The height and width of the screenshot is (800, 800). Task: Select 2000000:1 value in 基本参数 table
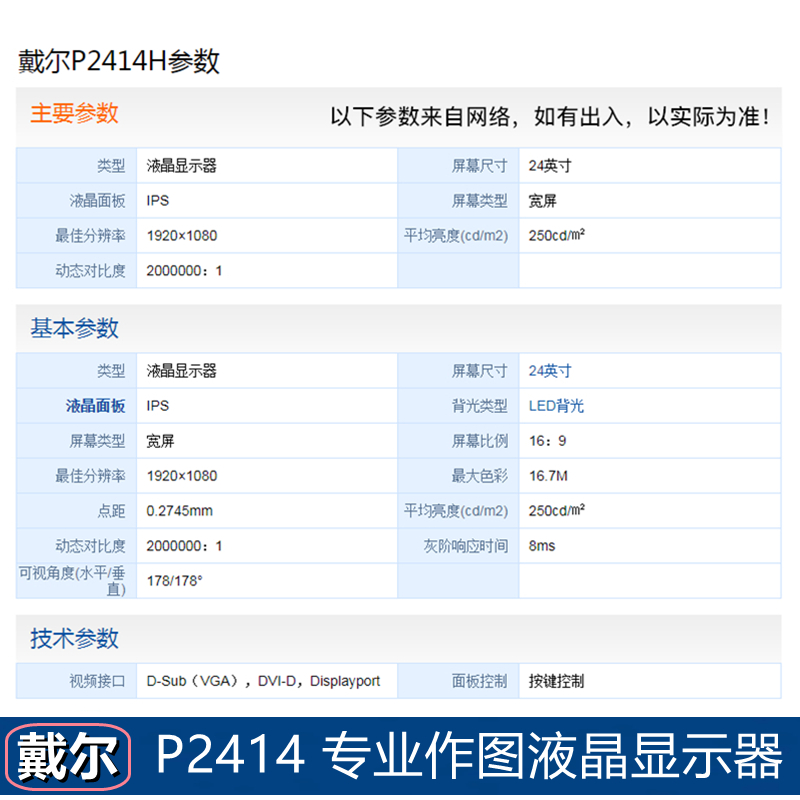tap(184, 546)
